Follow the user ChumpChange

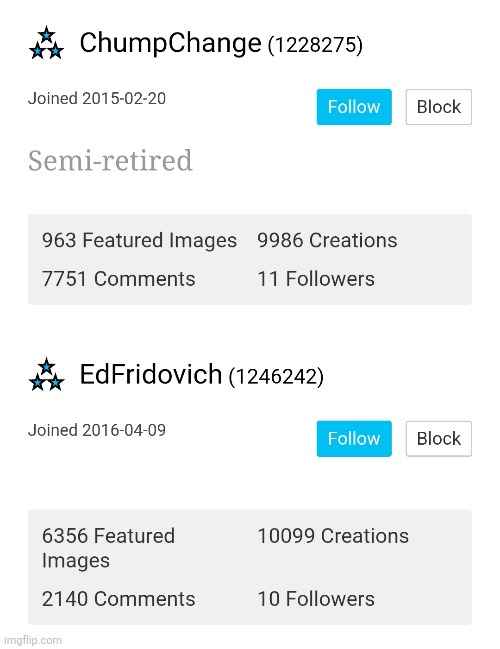point(354,107)
